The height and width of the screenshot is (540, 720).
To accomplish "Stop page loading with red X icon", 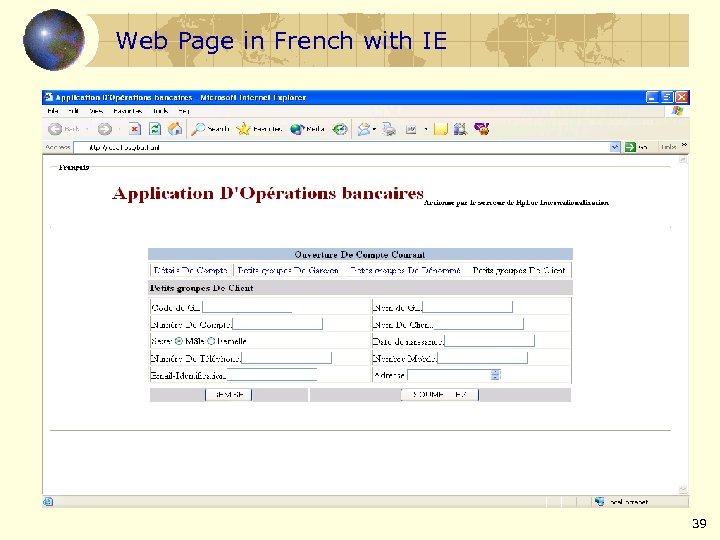I will click(134, 129).
